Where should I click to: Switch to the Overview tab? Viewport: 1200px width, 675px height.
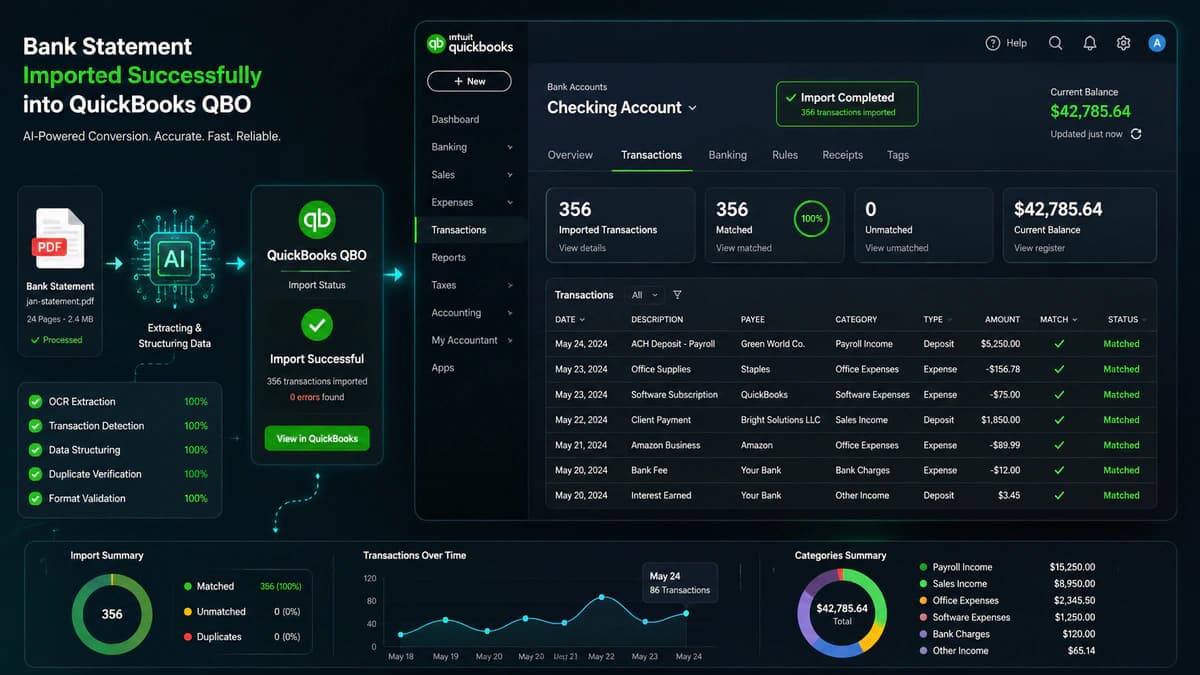[570, 155]
